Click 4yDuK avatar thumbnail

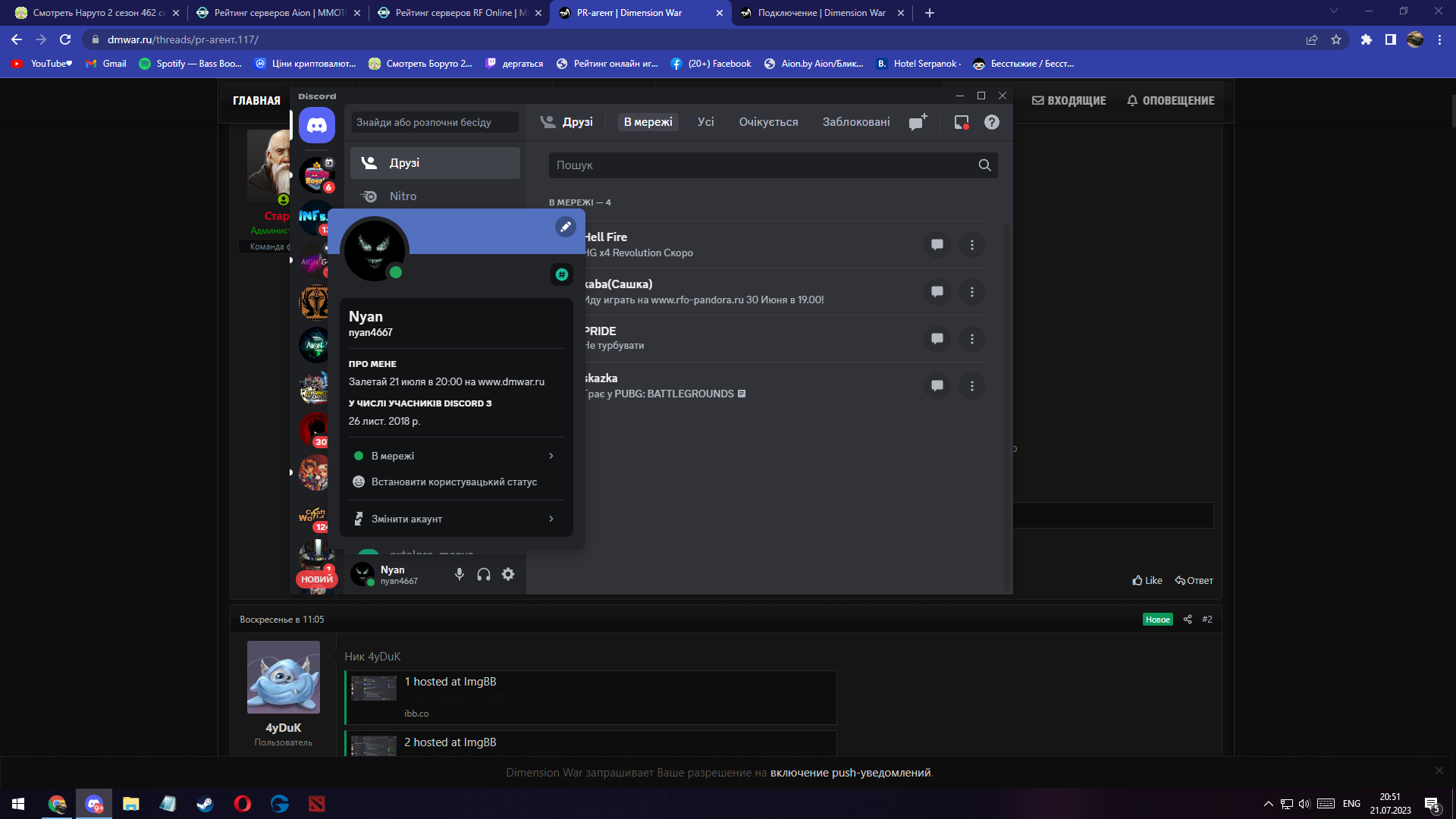(x=284, y=677)
